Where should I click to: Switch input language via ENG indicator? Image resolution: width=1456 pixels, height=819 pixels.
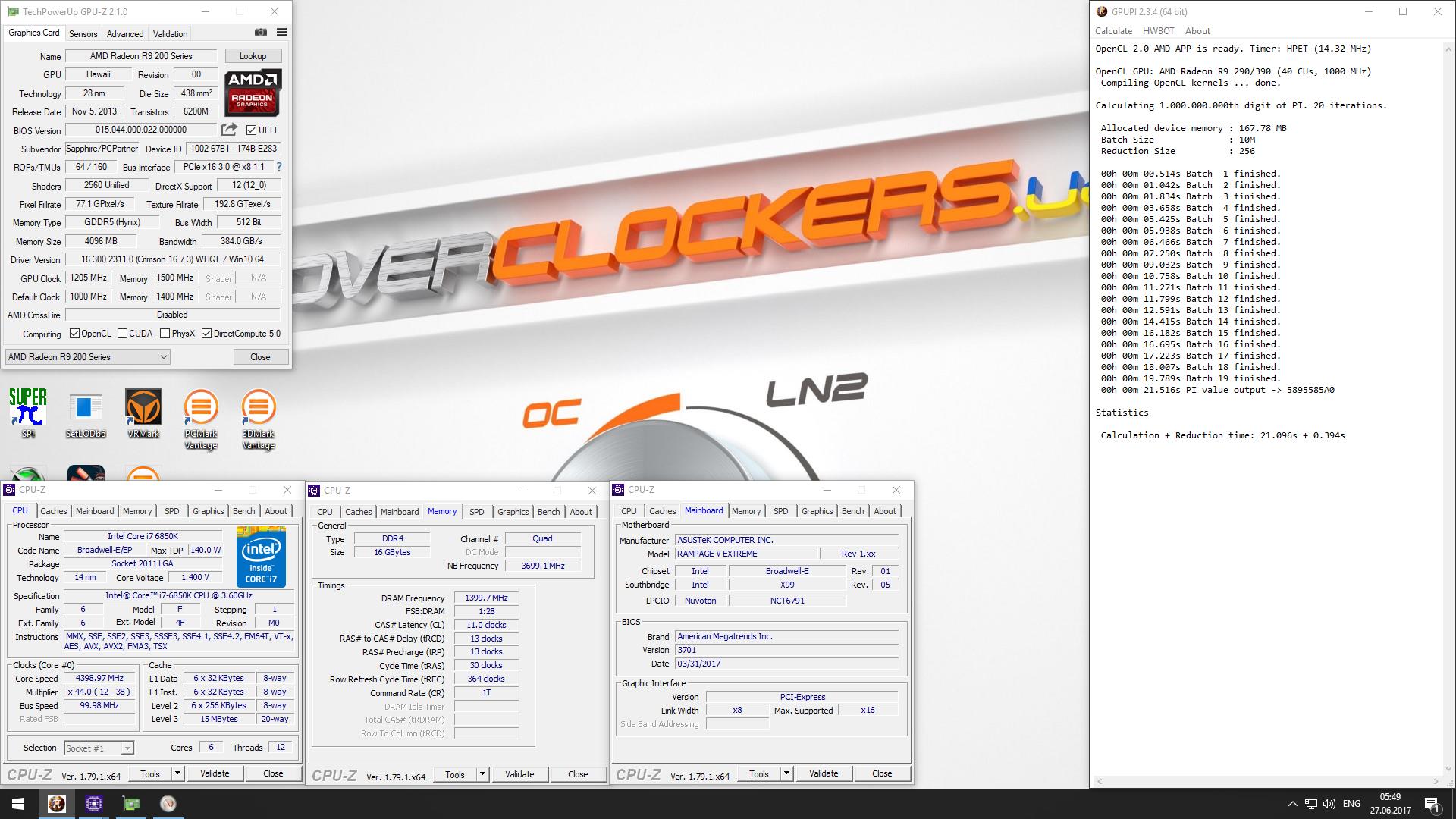click(x=1351, y=804)
